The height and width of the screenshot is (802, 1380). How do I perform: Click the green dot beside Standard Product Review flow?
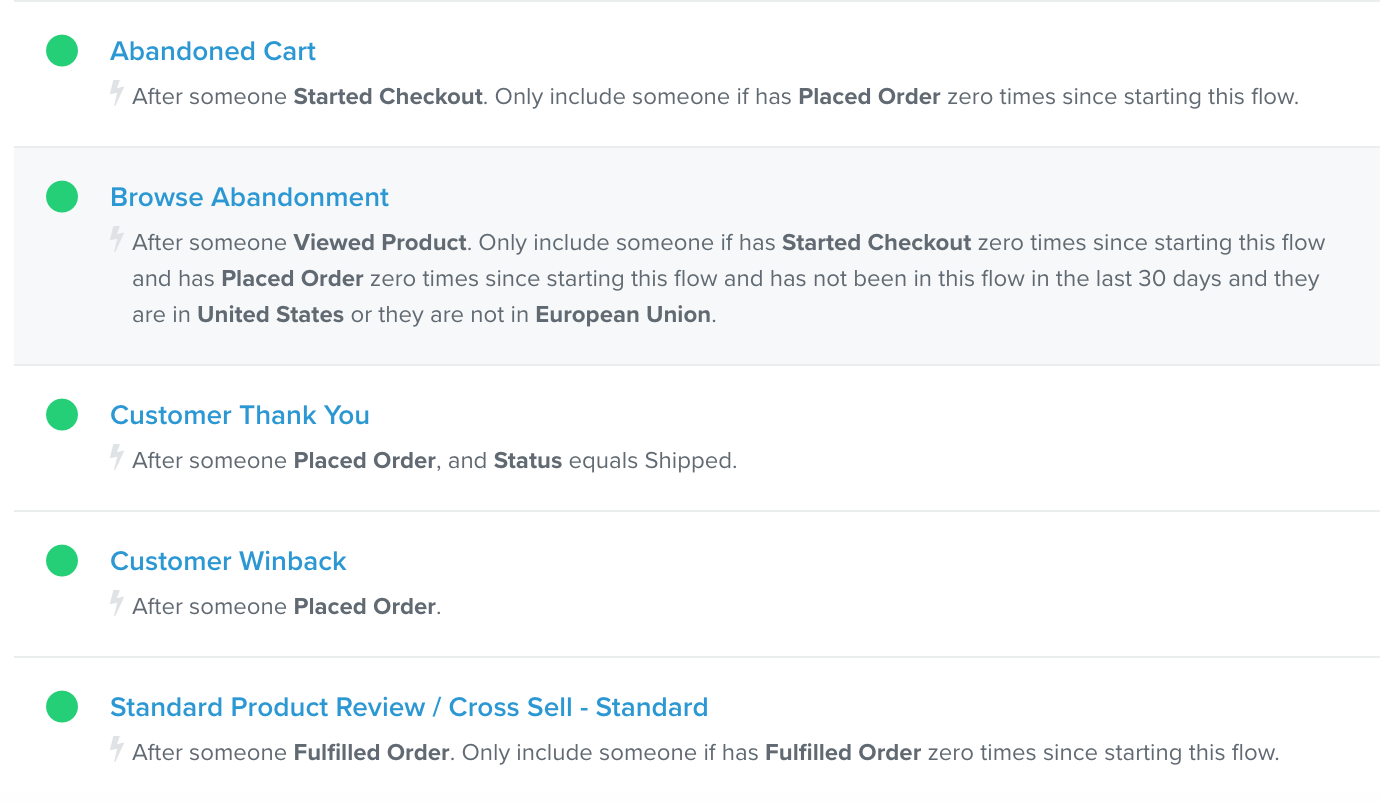click(x=62, y=707)
